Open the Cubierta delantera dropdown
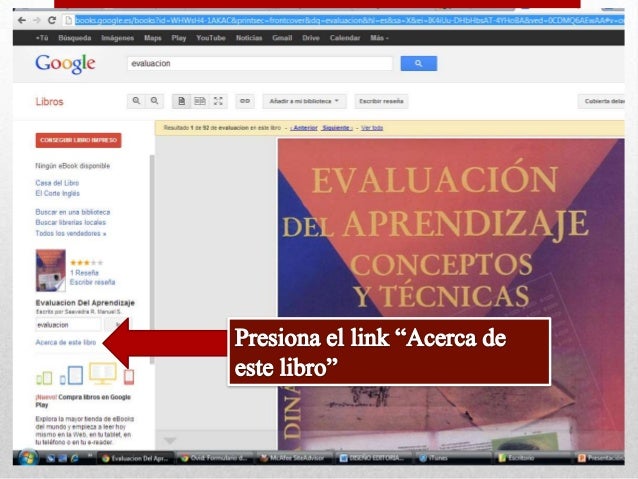 coord(601,101)
